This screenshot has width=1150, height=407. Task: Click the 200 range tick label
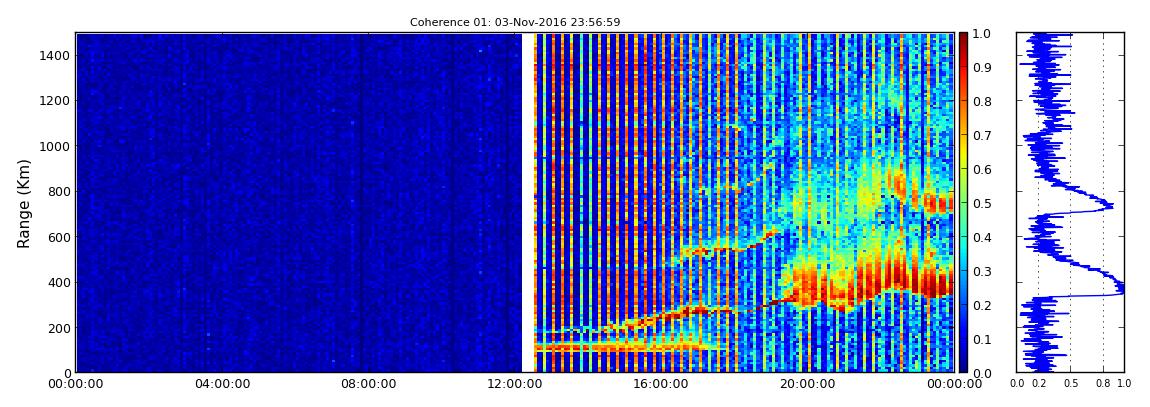(x=58, y=328)
